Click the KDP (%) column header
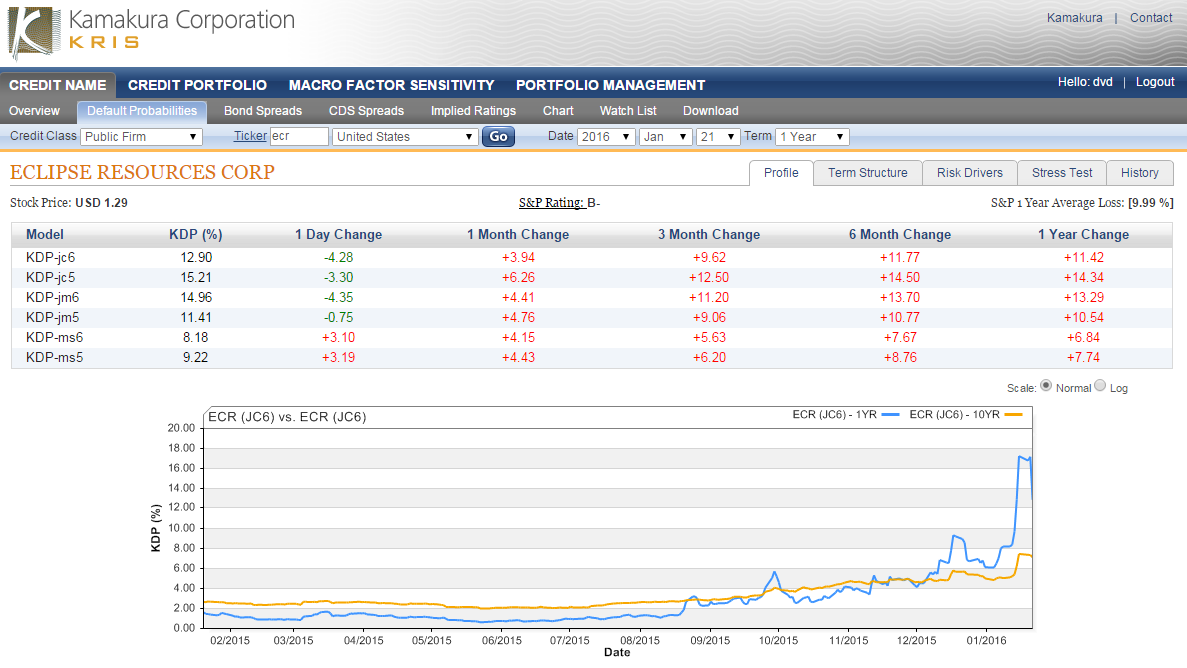 (195, 235)
